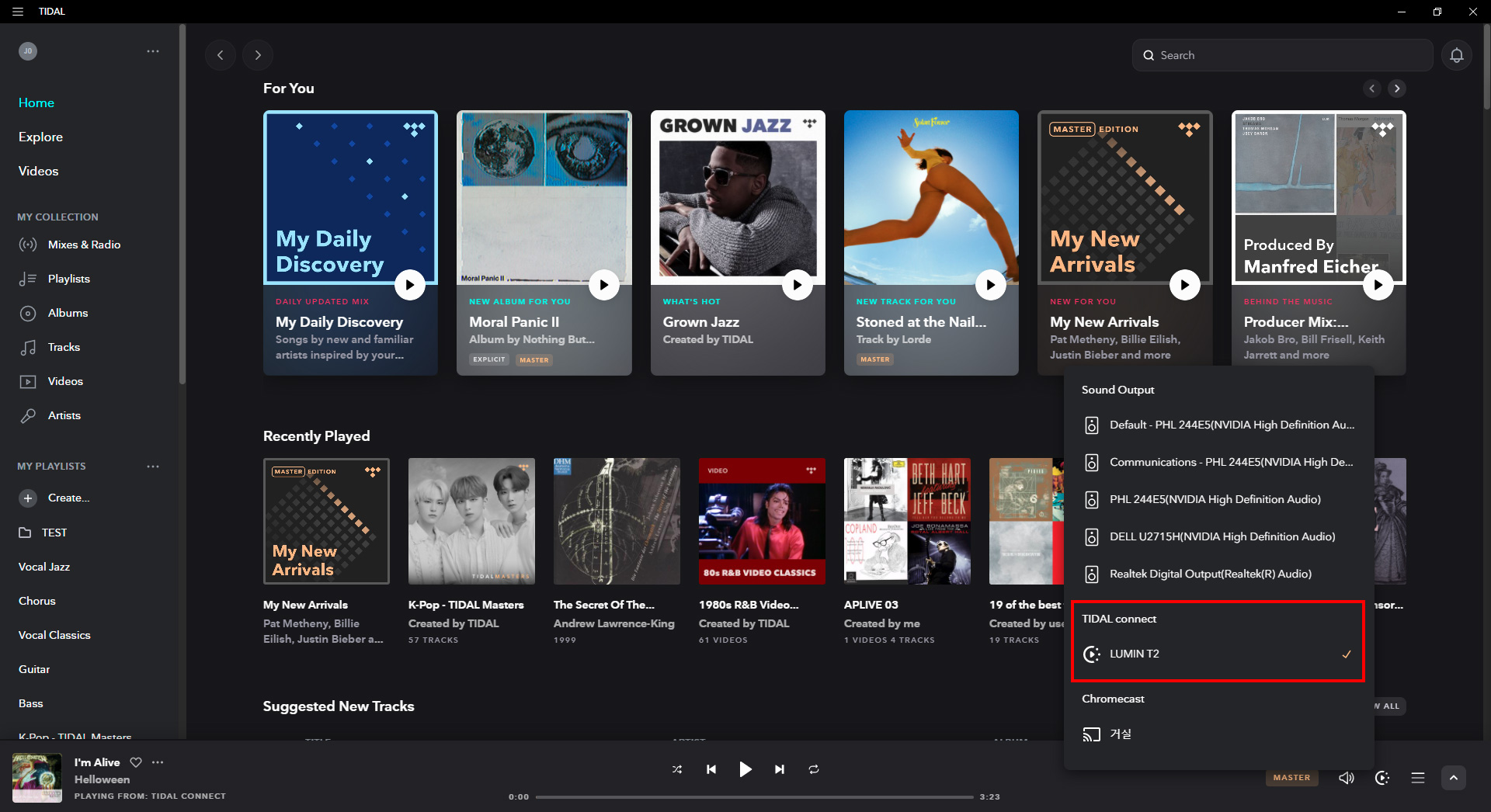Open profile options three-dot menu
Image resolution: width=1491 pixels, height=812 pixels.
tap(153, 51)
